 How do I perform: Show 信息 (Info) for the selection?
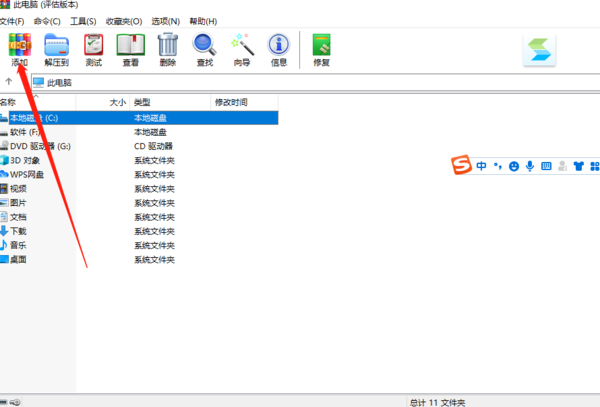point(279,46)
